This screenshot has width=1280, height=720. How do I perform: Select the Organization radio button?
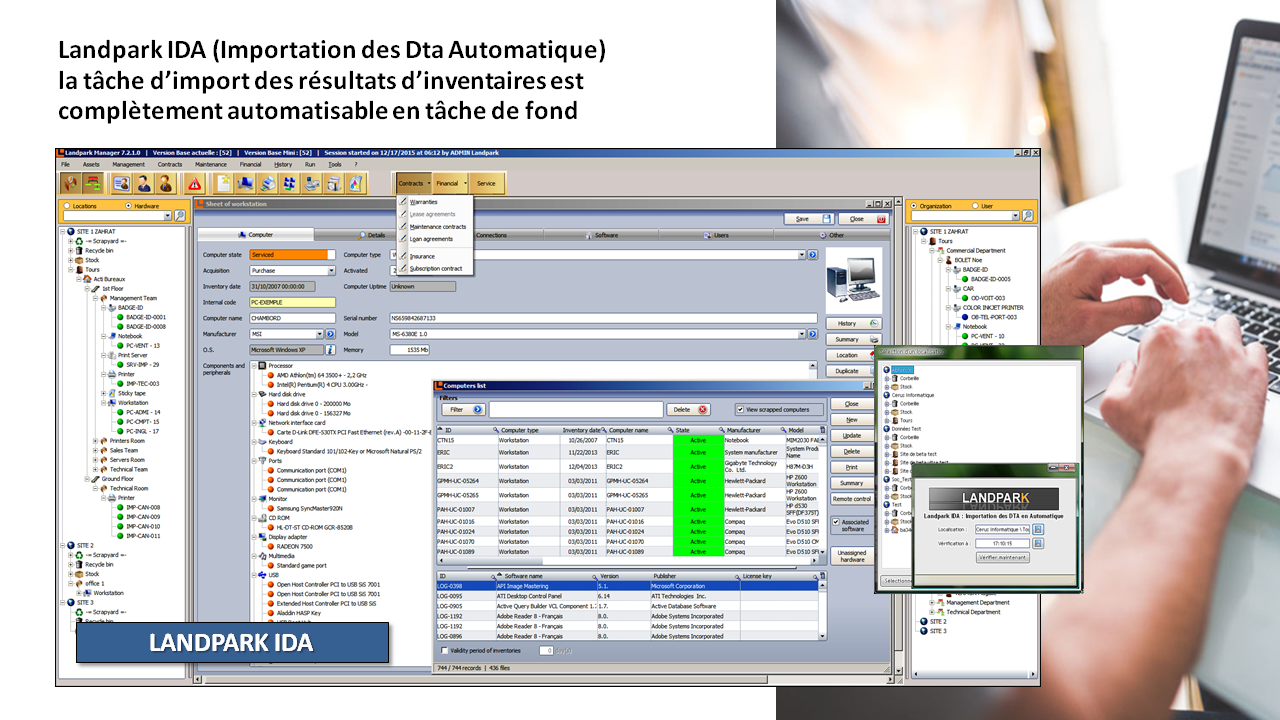915,206
